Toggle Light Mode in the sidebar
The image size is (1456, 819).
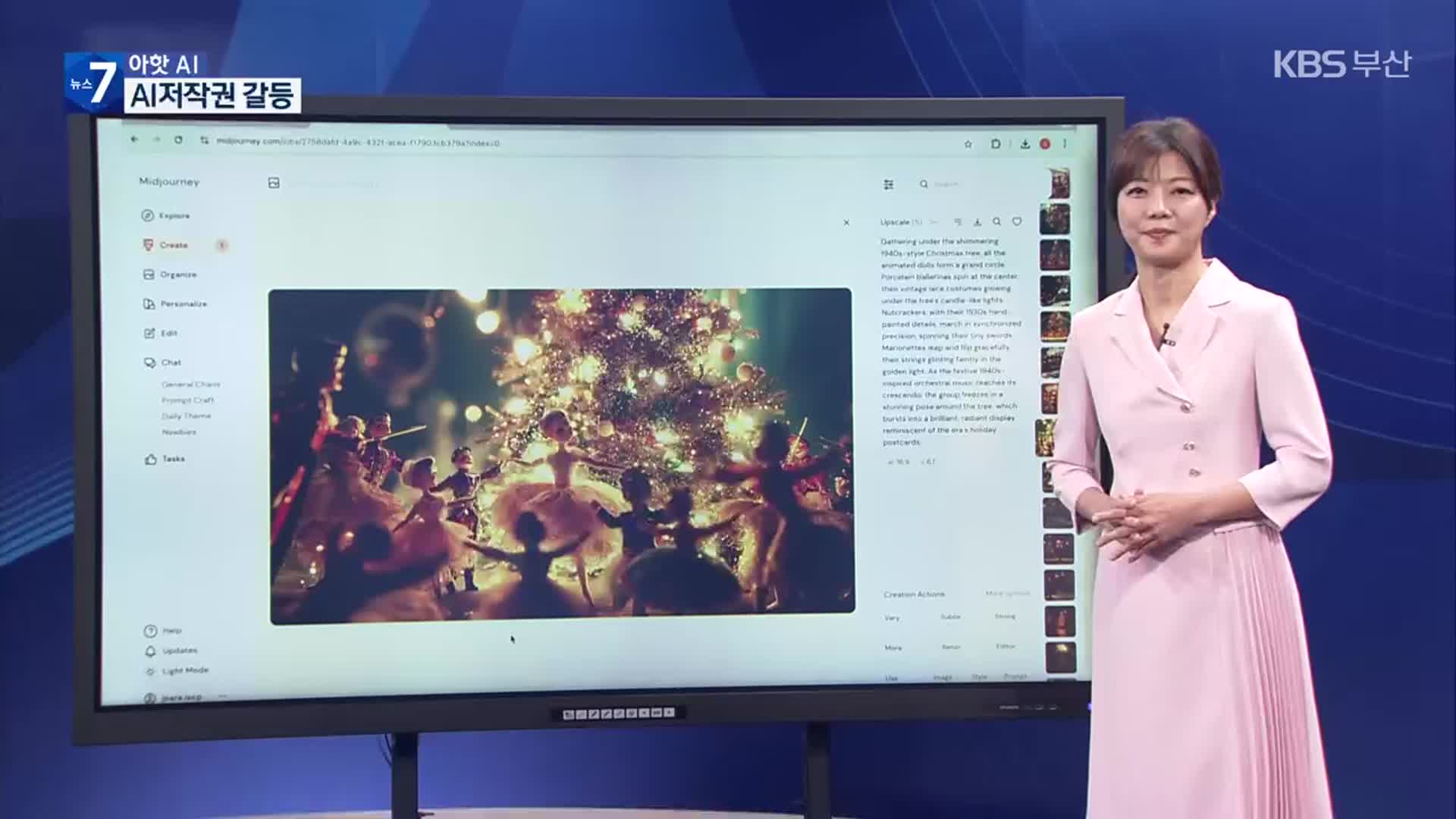point(177,670)
